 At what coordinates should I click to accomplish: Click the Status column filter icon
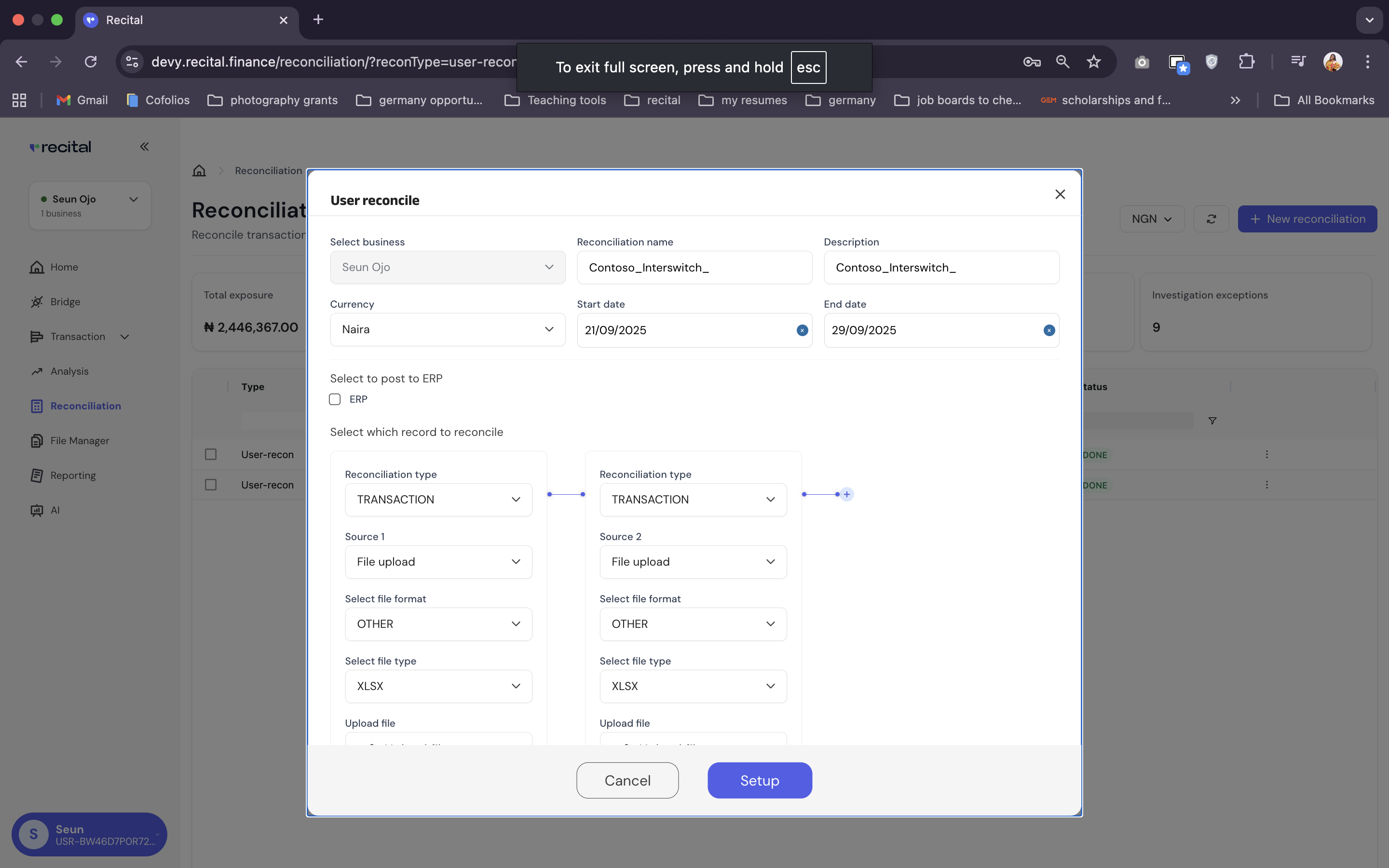point(1212,421)
